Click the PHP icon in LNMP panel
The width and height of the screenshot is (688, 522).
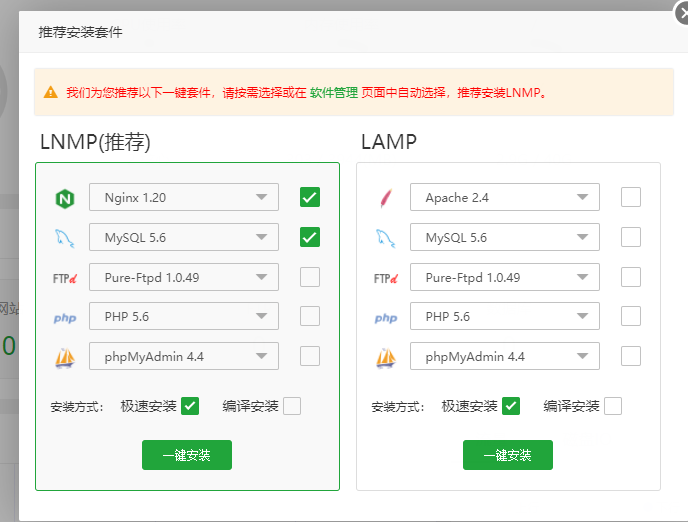[65, 318]
